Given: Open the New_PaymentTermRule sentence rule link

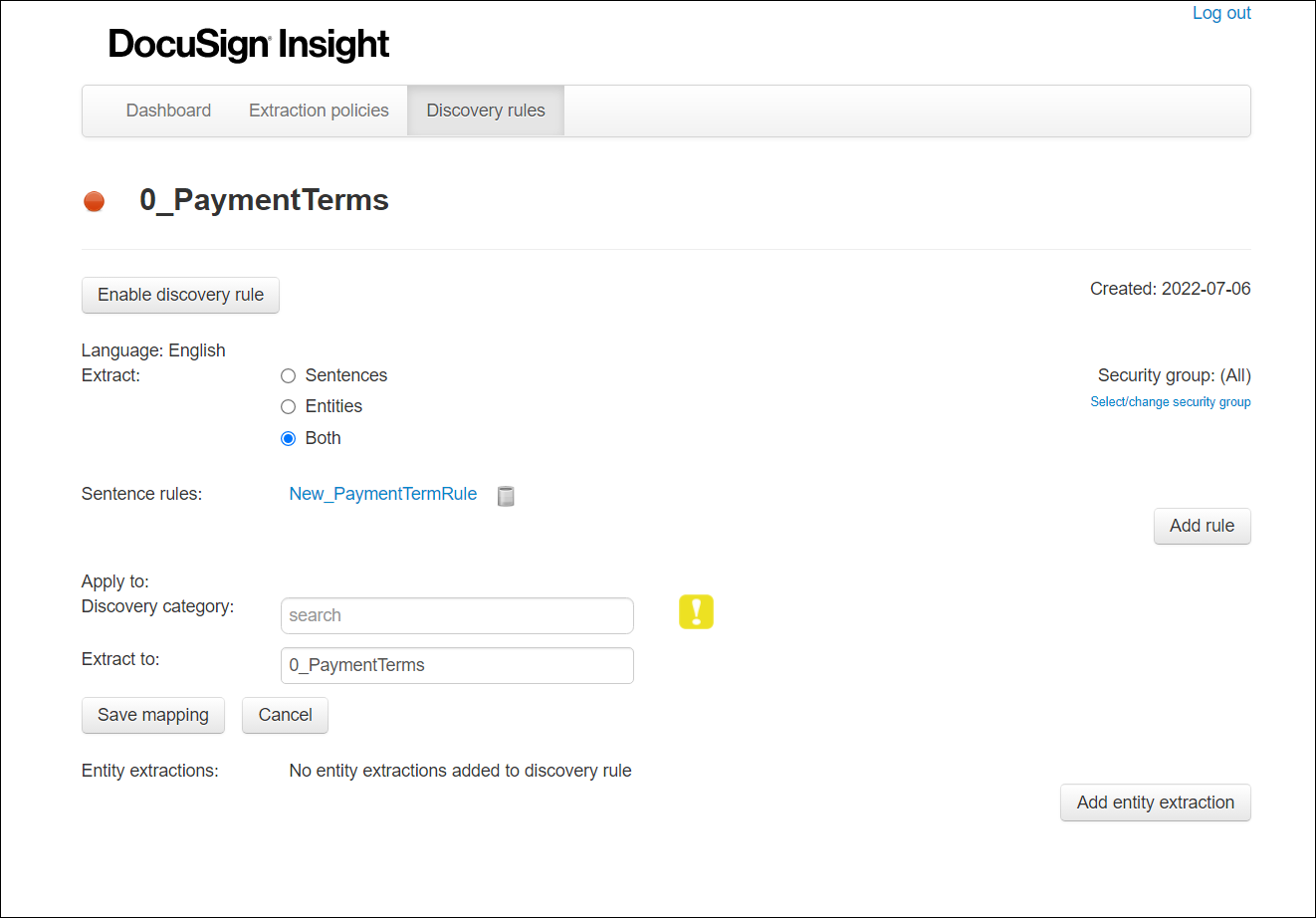Looking at the screenshot, I should click(x=383, y=494).
